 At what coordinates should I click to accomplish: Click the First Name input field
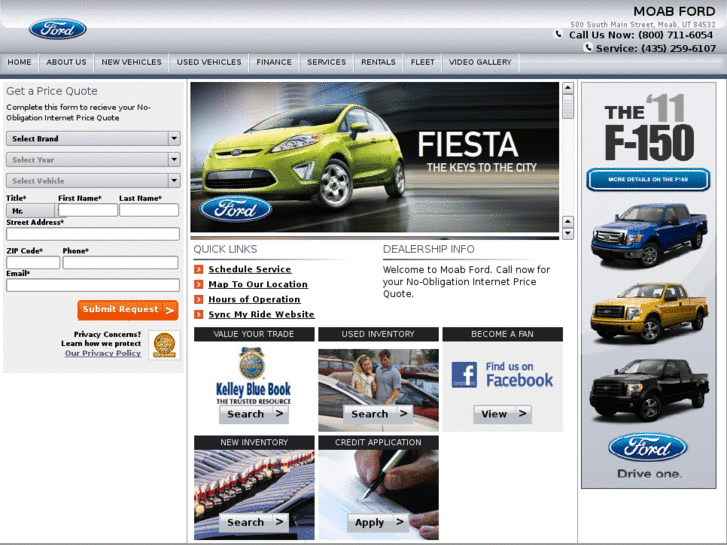coord(88,210)
